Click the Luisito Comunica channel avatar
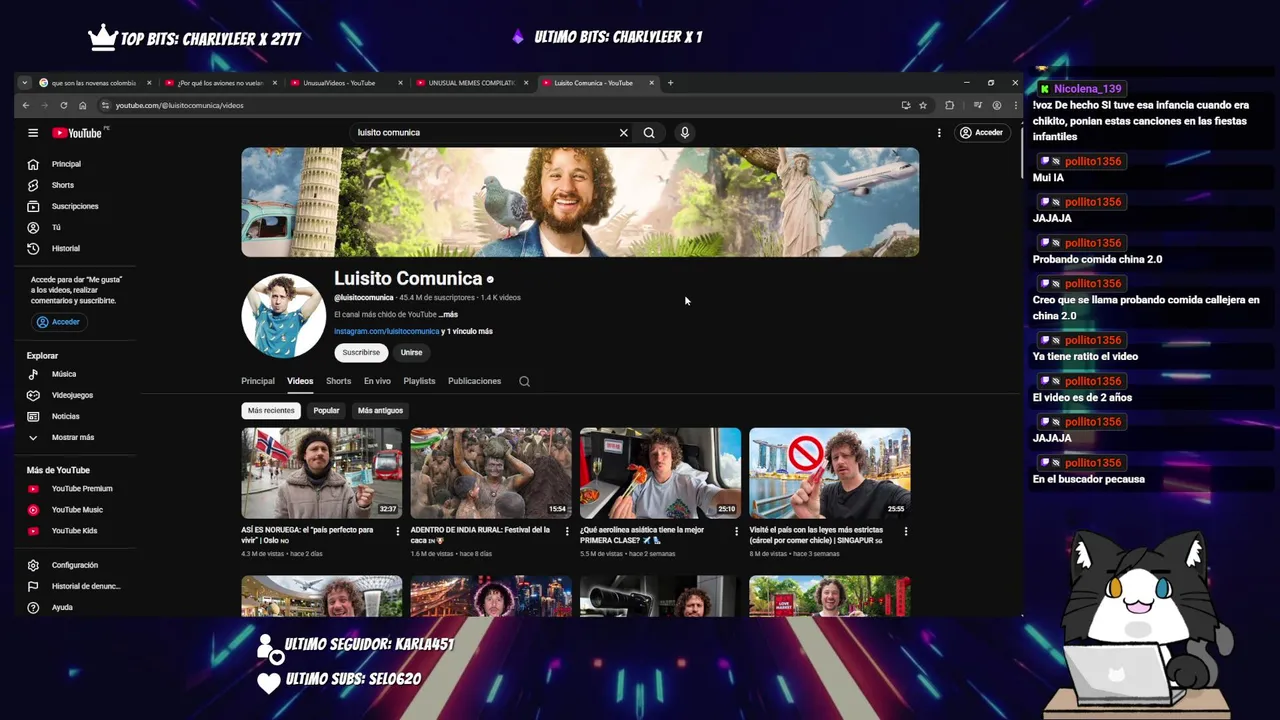The height and width of the screenshot is (720, 1280). pyautogui.click(x=283, y=315)
